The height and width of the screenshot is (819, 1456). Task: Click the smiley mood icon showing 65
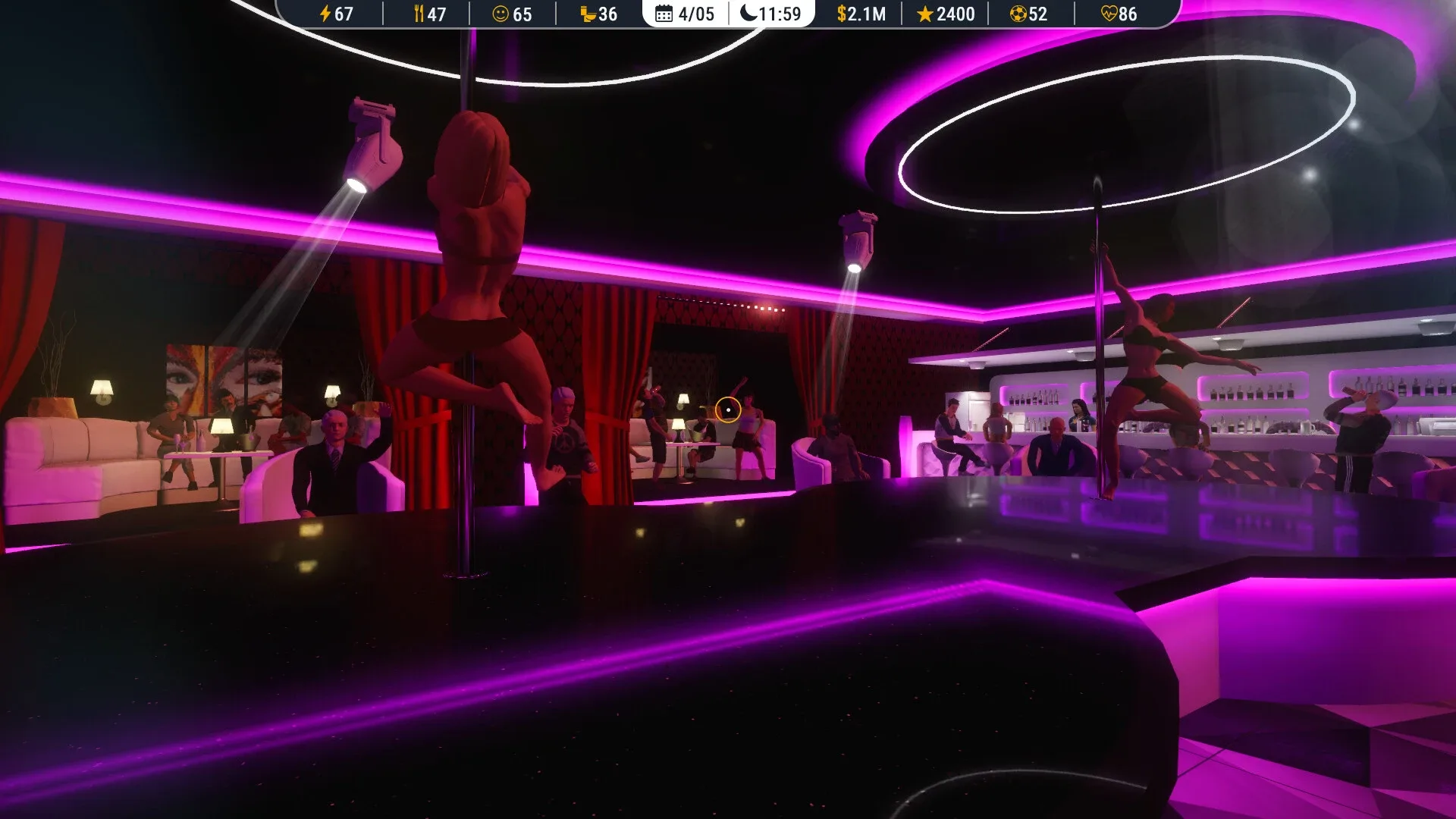tap(500, 14)
